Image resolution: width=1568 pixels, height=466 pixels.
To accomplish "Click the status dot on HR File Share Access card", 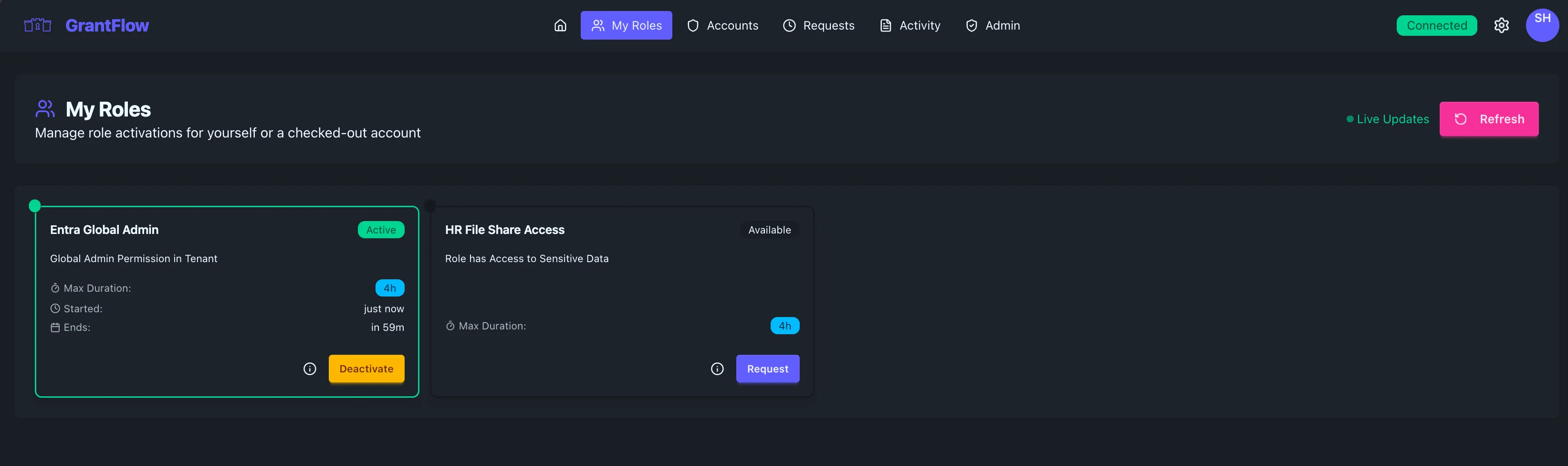I will [430, 205].
